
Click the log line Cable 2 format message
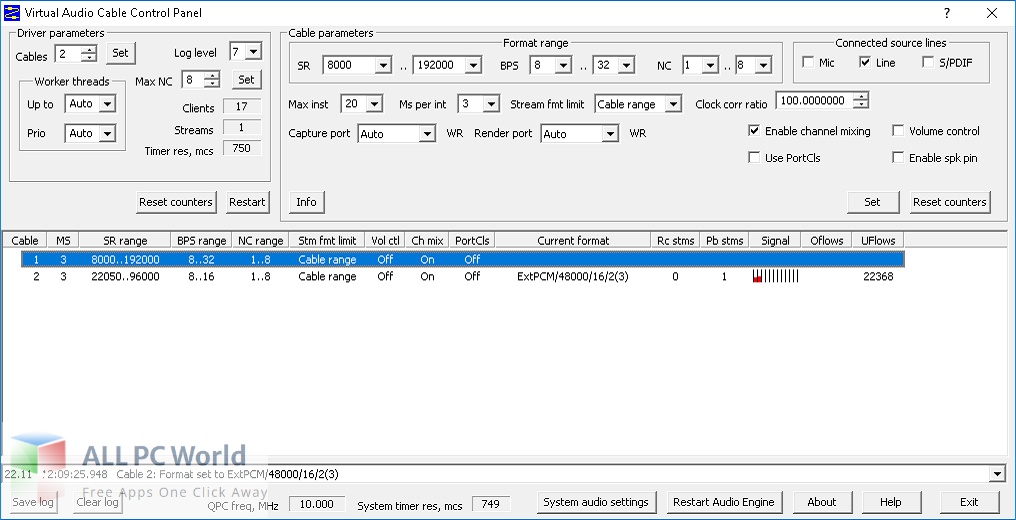(x=227, y=474)
